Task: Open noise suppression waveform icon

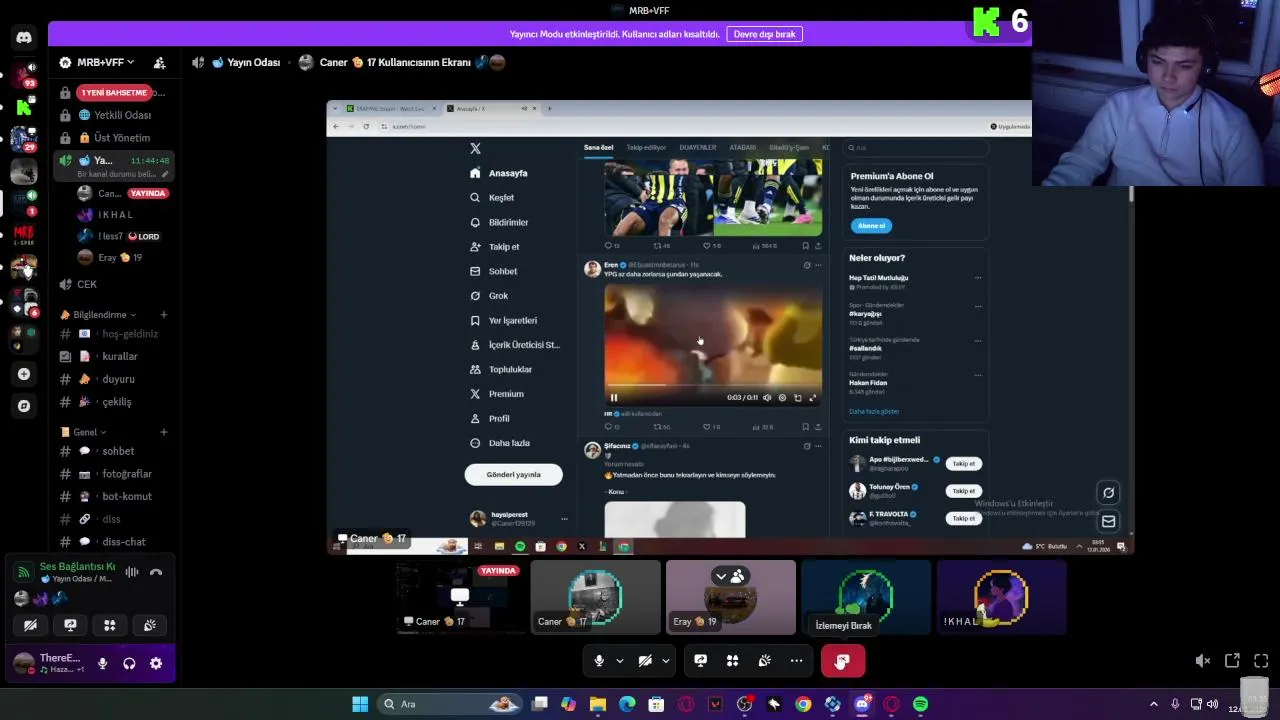Action: pos(131,572)
